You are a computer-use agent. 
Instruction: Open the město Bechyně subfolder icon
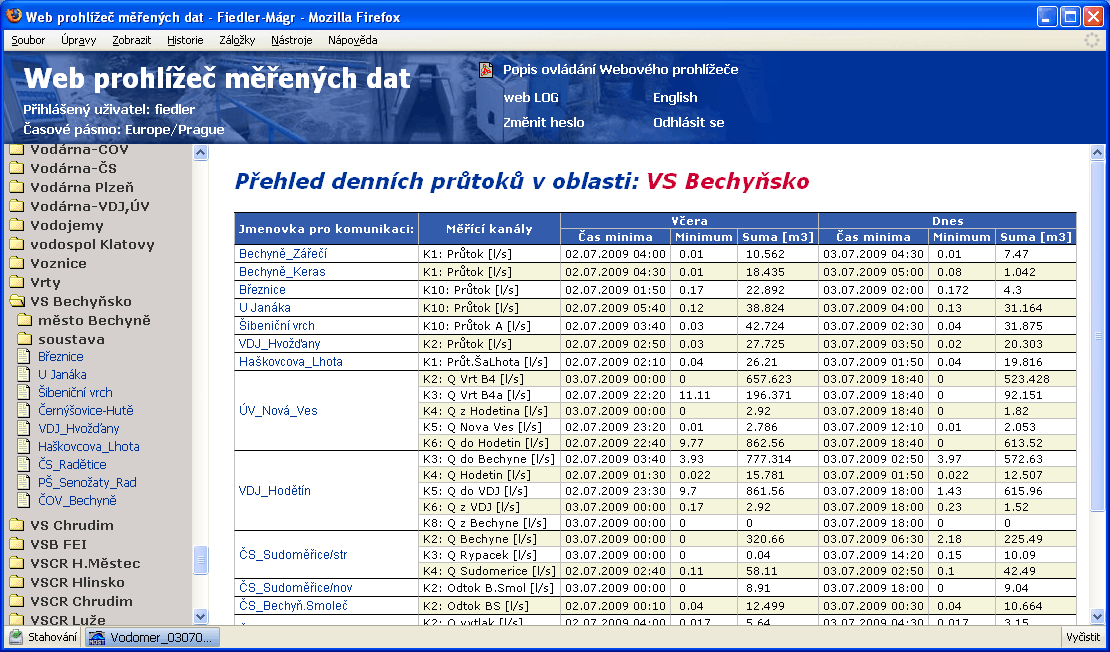coord(25,321)
